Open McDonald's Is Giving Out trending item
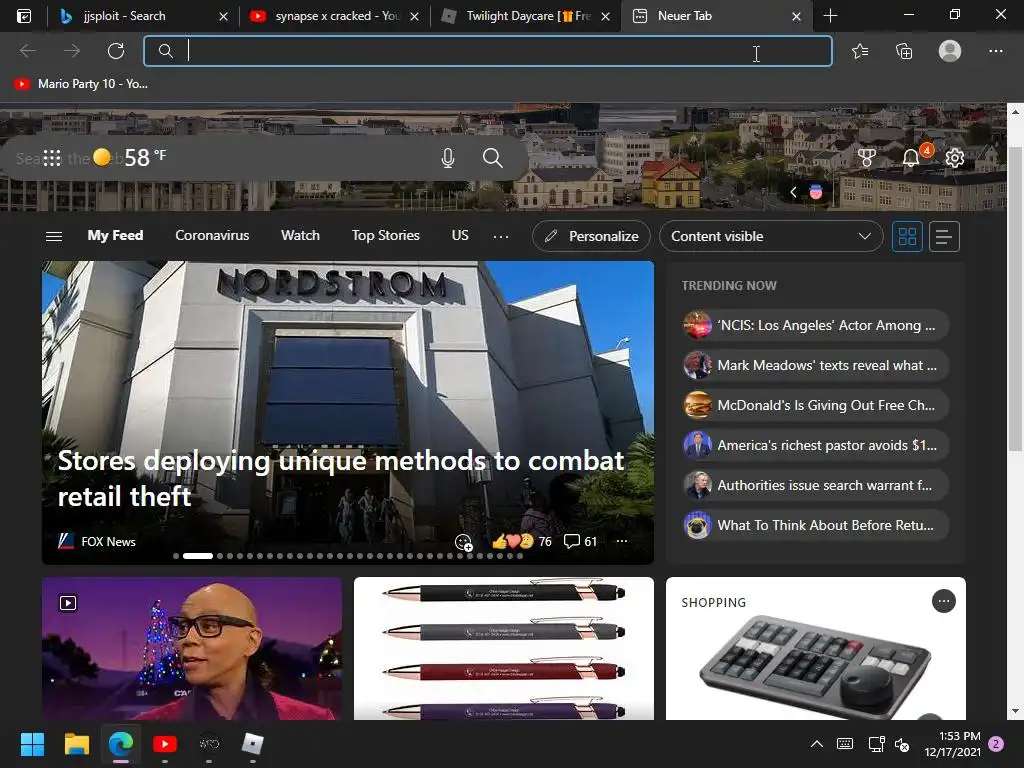 815,405
